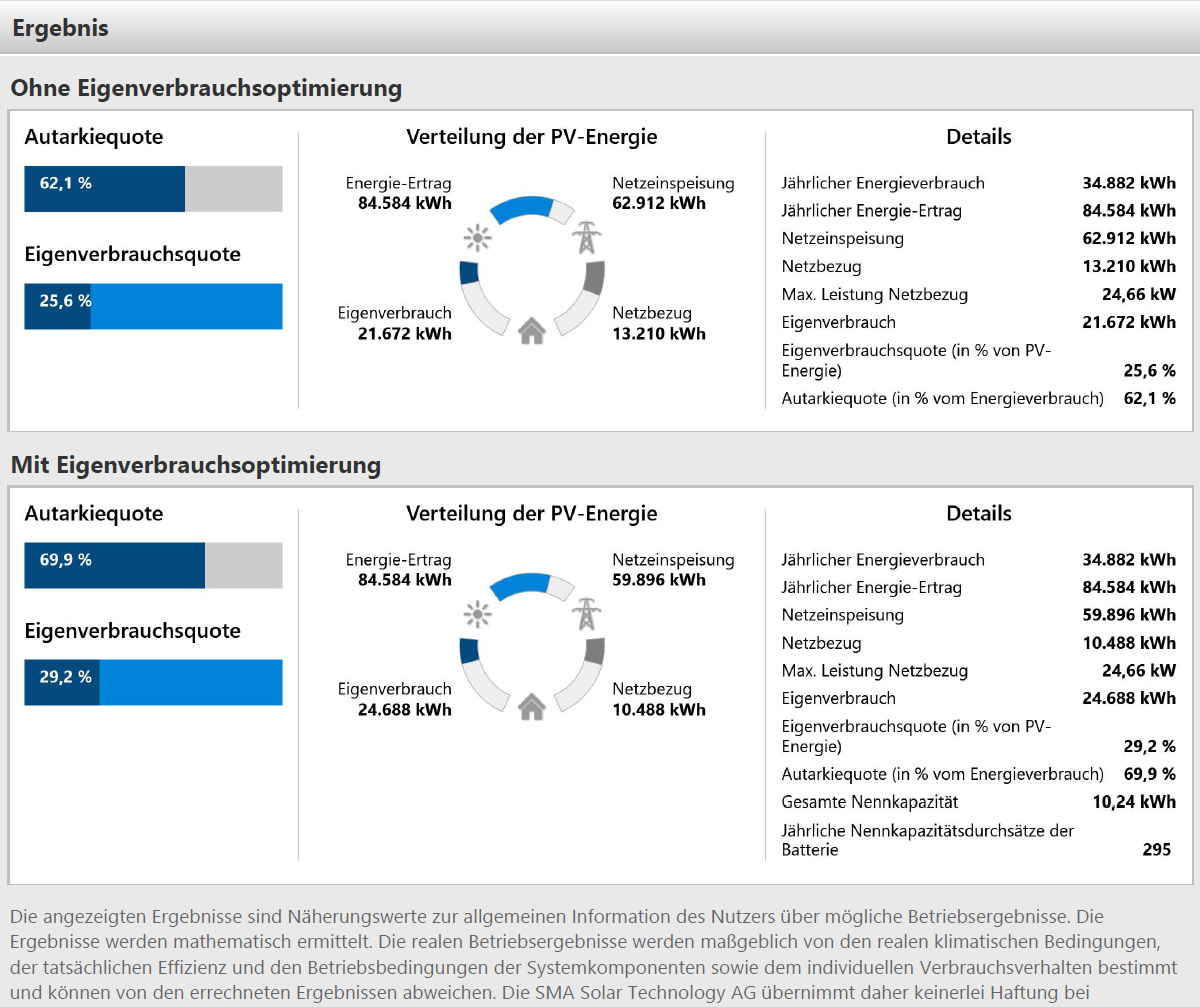
Task: Click the Netzbezug 13.210 kWh diagram label
Action: (x=659, y=323)
